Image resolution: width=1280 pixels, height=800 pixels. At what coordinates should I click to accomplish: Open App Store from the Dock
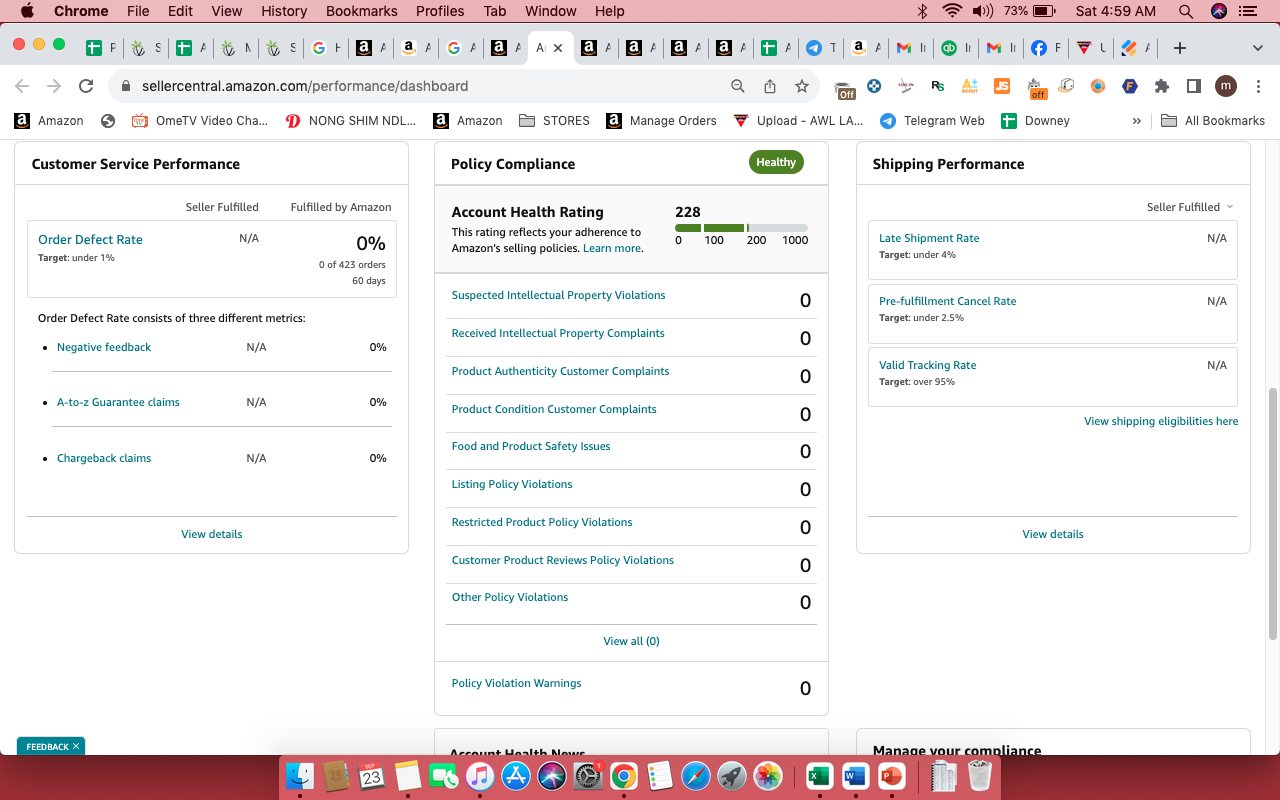click(x=515, y=776)
